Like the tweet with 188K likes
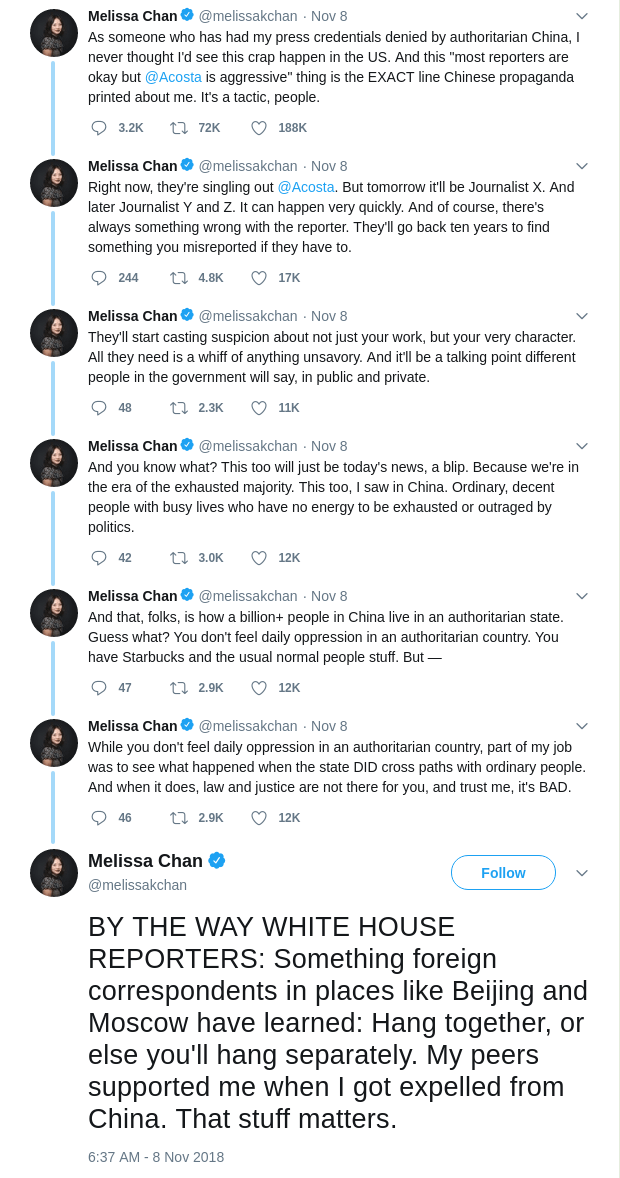 coord(259,128)
